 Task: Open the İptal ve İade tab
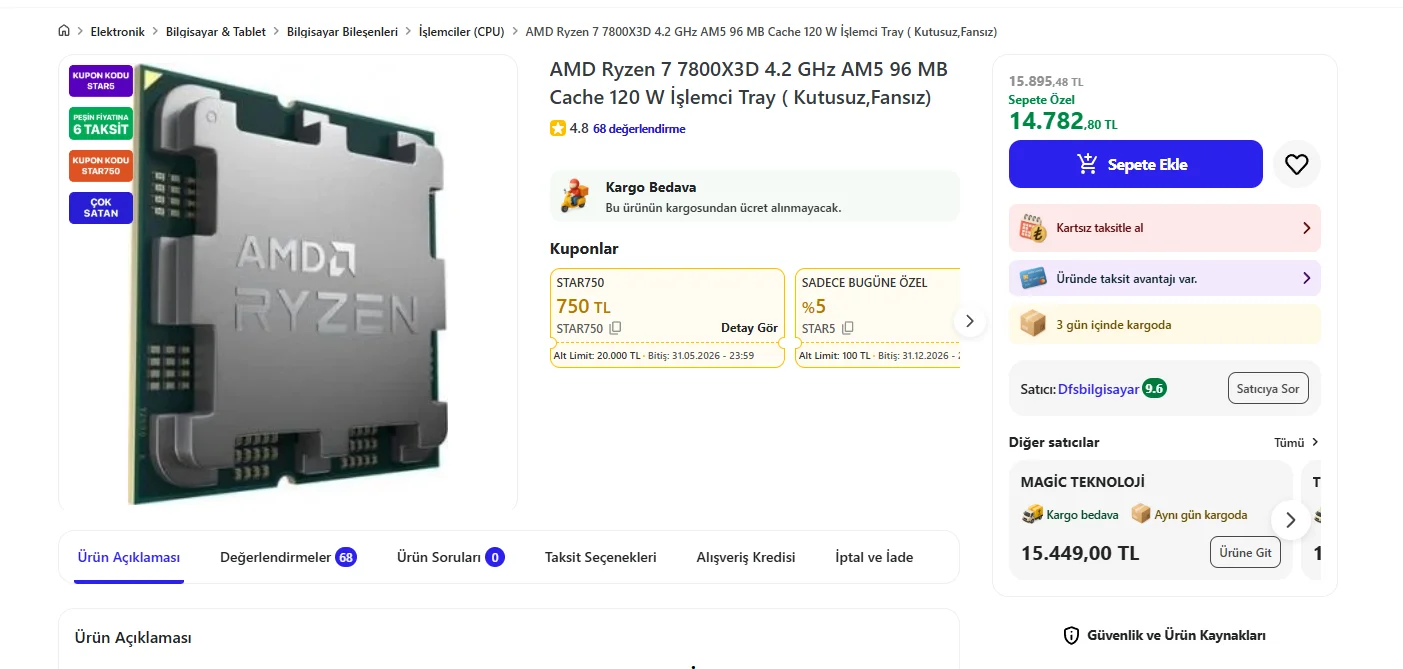[874, 557]
